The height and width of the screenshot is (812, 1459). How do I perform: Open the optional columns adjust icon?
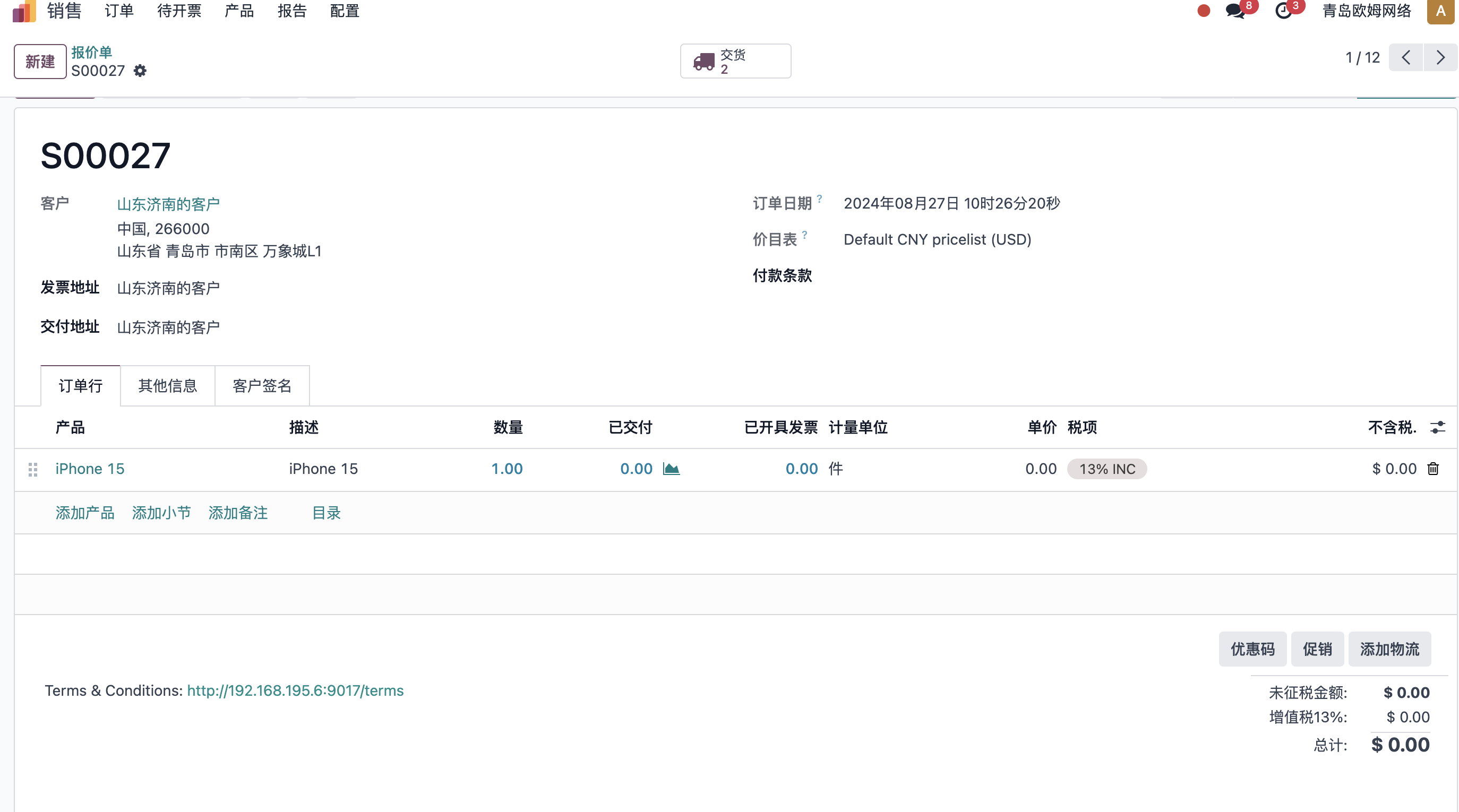click(1437, 428)
